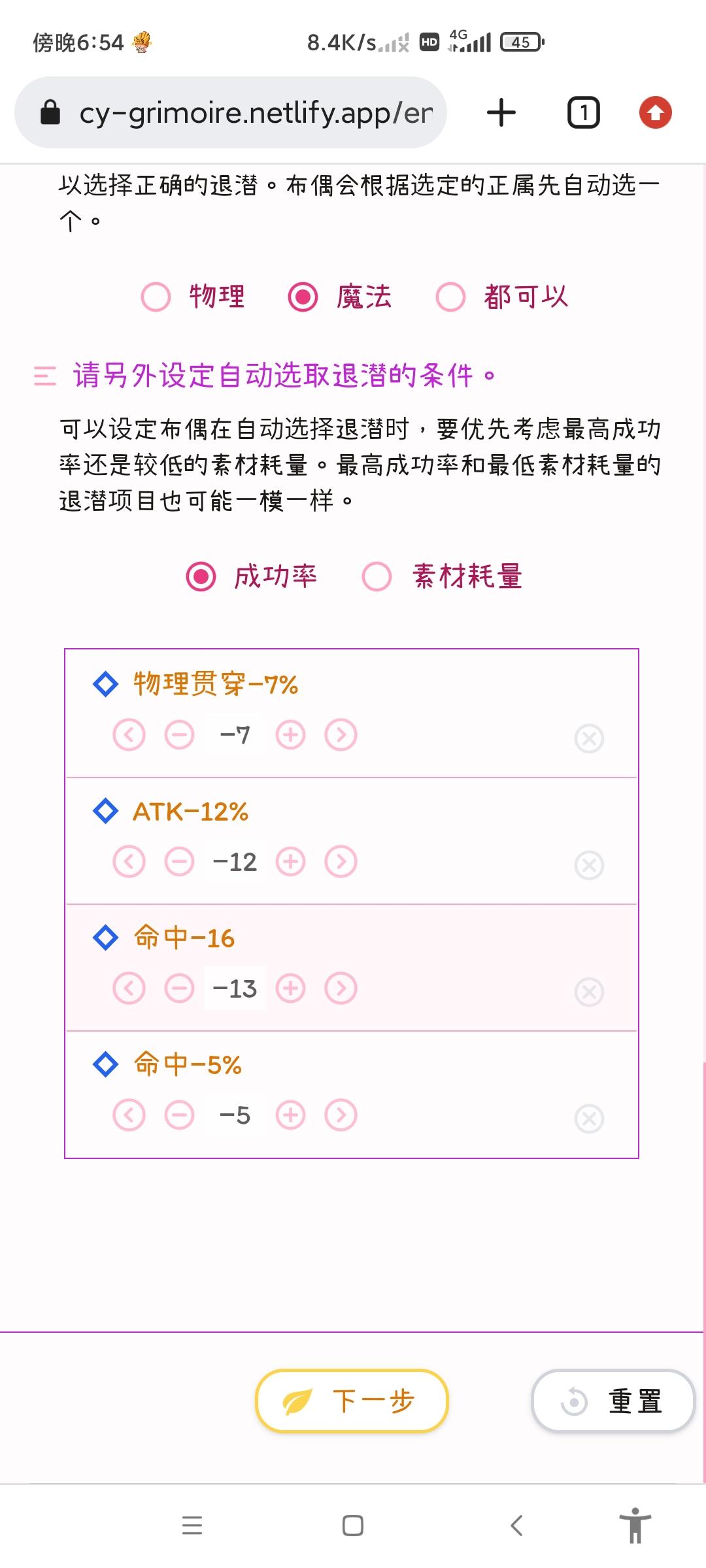This screenshot has width=706, height=1568.
Task: Click the value field showing -13
Action: (x=235, y=988)
